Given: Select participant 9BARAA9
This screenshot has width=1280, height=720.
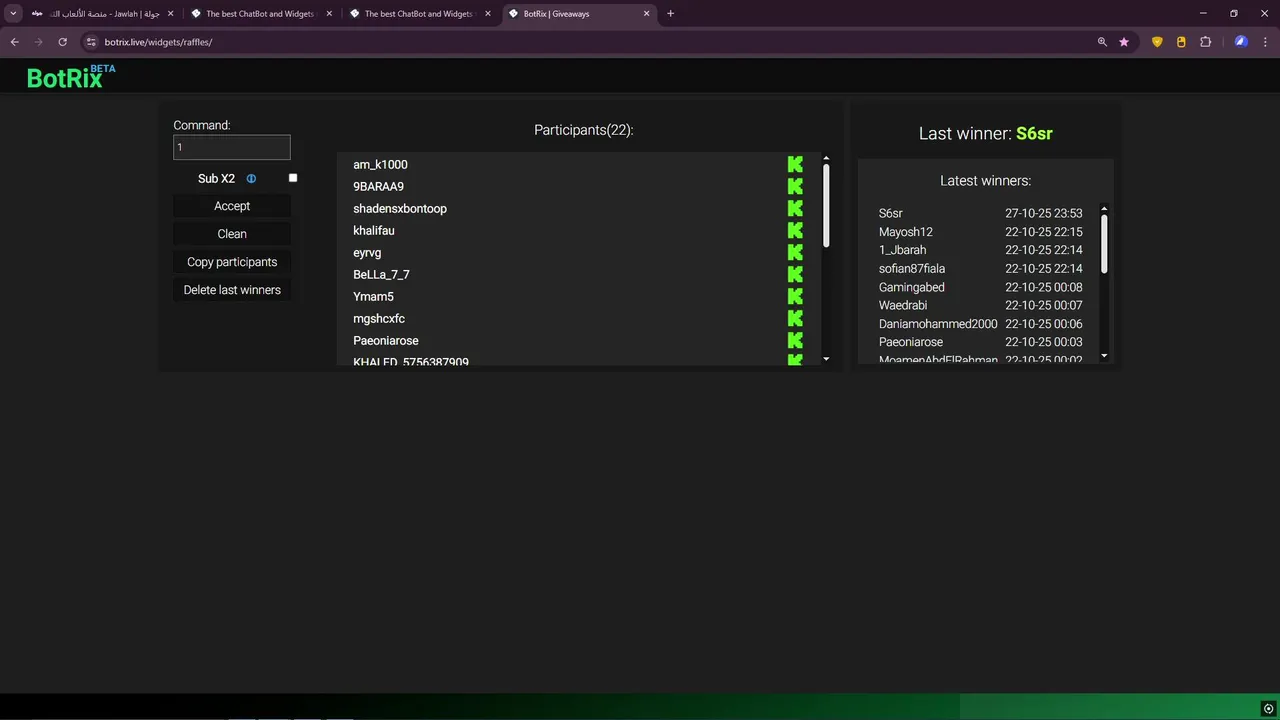Looking at the screenshot, I should [x=378, y=186].
